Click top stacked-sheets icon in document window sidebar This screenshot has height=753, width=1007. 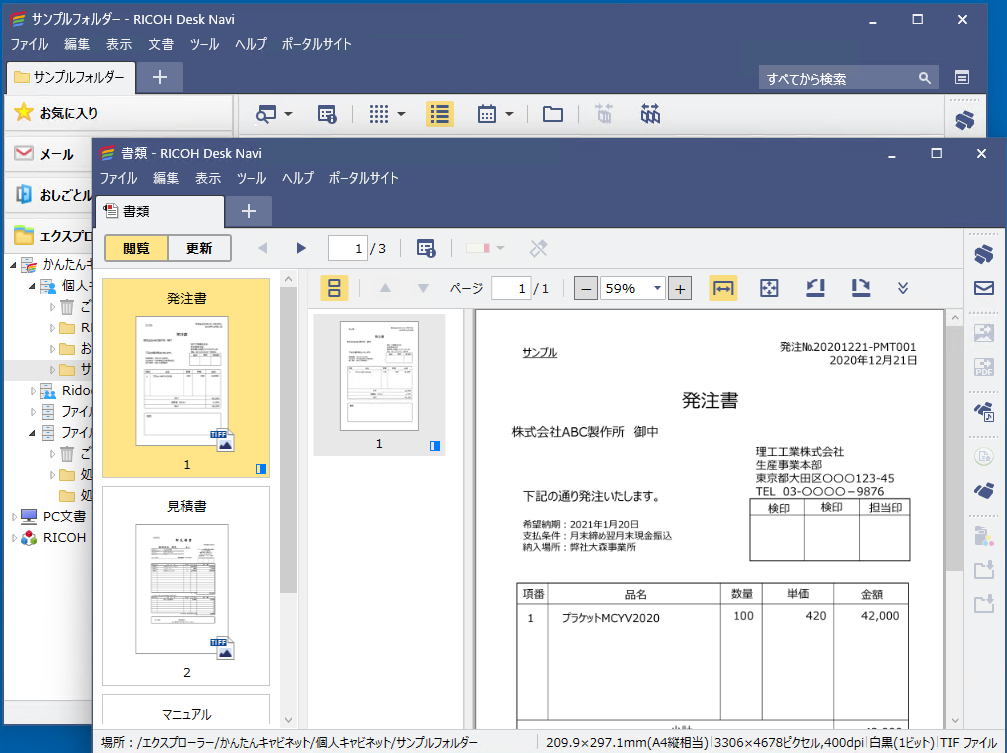tap(984, 254)
